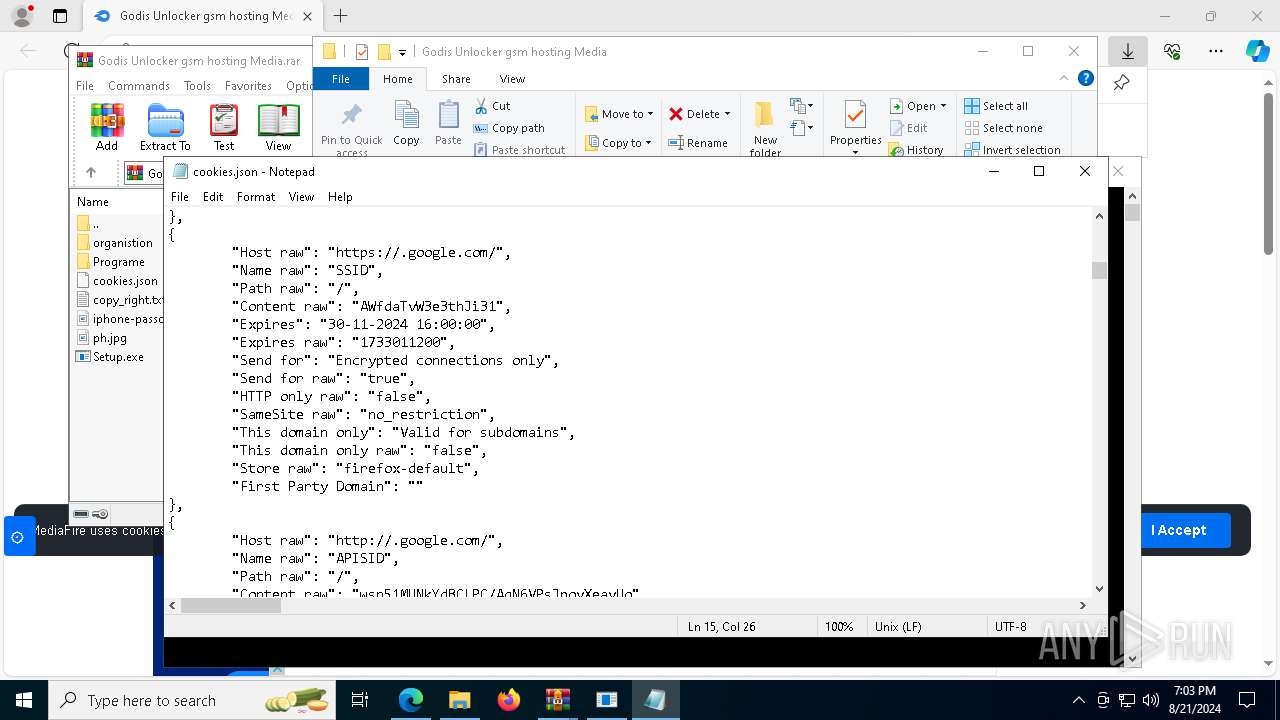Screen dimensions: 1280x720
Task: Click the taskbar search box
Action: tap(192, 700)
